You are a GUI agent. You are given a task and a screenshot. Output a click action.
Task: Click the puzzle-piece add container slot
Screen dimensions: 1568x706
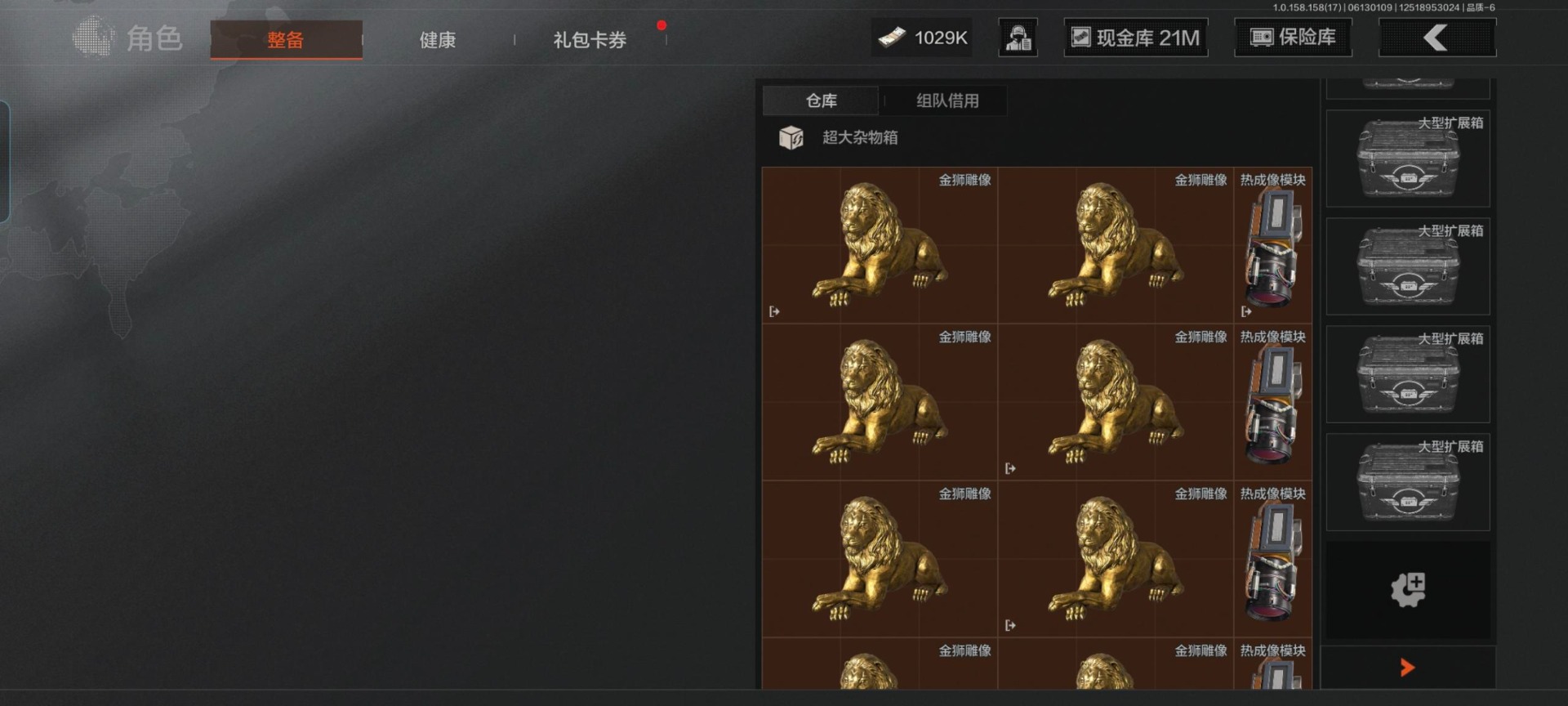pyautogui.click(x=1408, y=589)
